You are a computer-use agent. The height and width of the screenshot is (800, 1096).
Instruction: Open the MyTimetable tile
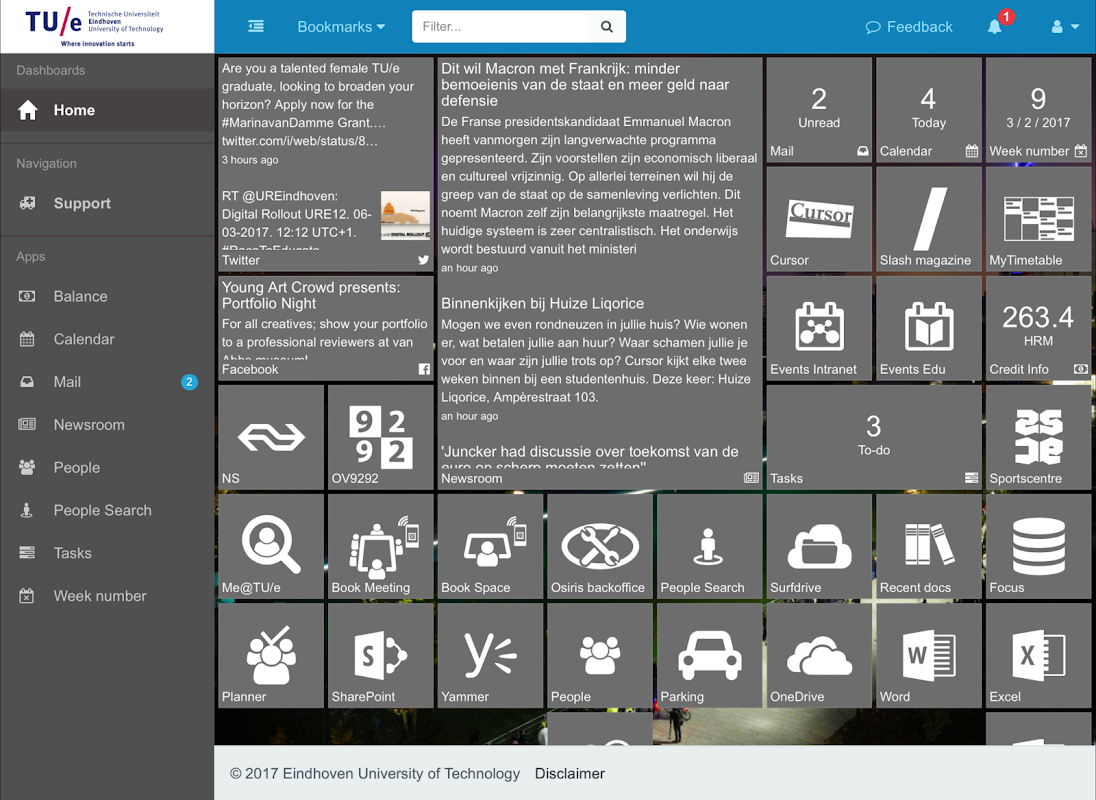click(x=1038, y=219)
